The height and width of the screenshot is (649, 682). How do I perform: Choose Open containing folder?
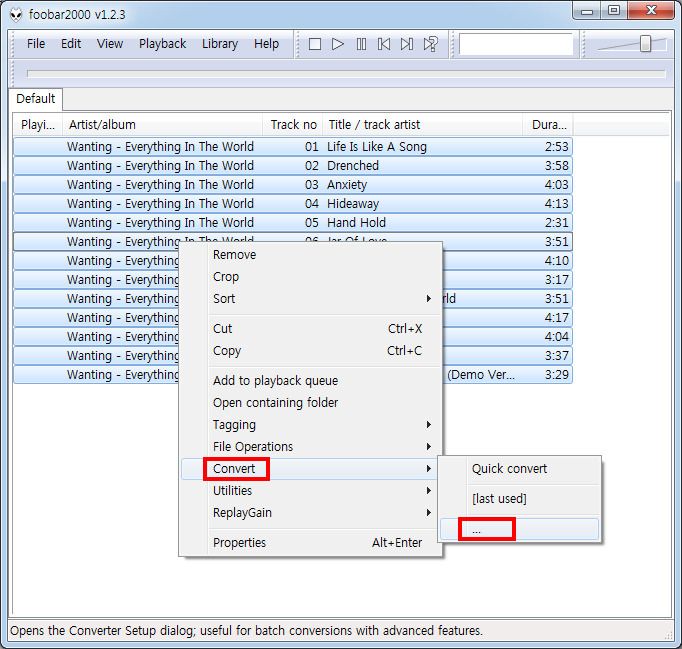pyautogui.click(x=311, y=402)
